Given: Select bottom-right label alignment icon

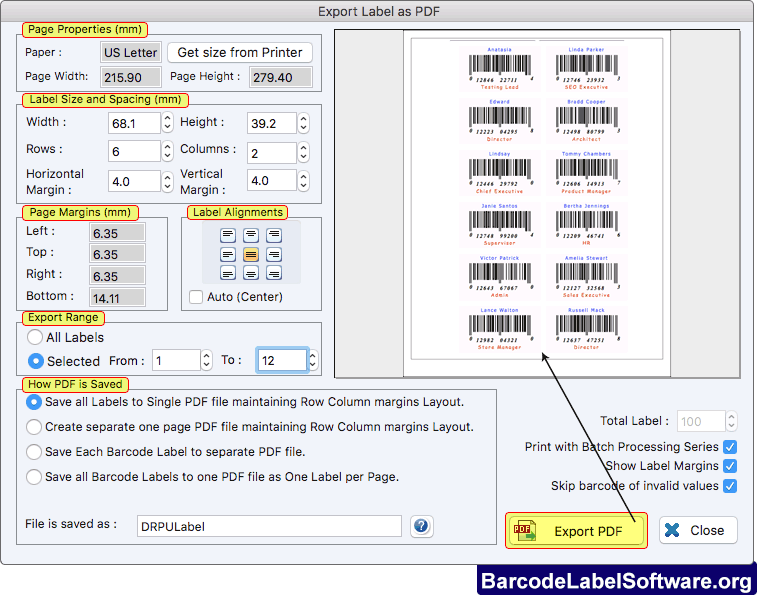Looking at the screenshot, I should (x=274, y=273).
